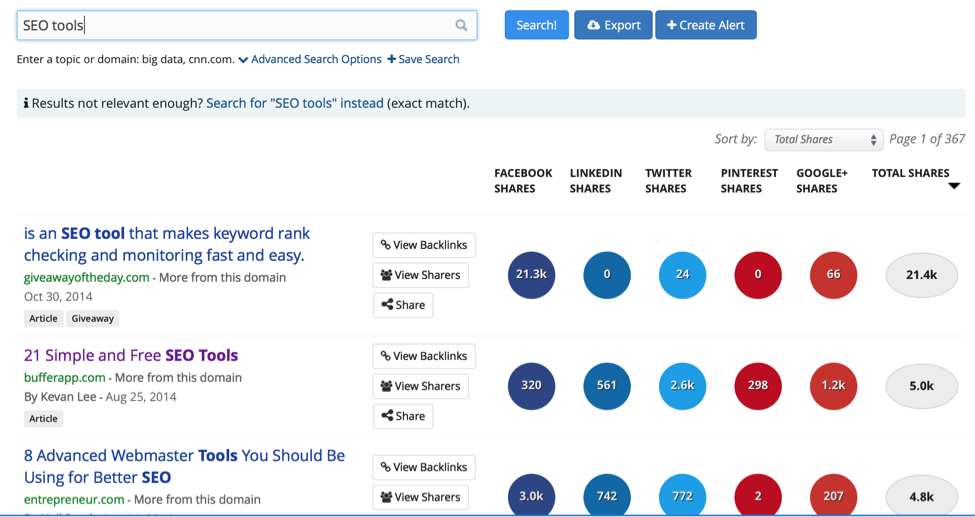
Task: Click the Export cloud download button
Action: coord(613,25)
